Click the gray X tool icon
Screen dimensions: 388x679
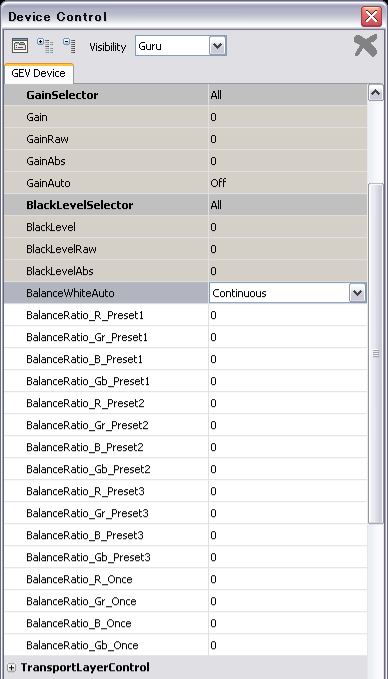tap(365, 45)
